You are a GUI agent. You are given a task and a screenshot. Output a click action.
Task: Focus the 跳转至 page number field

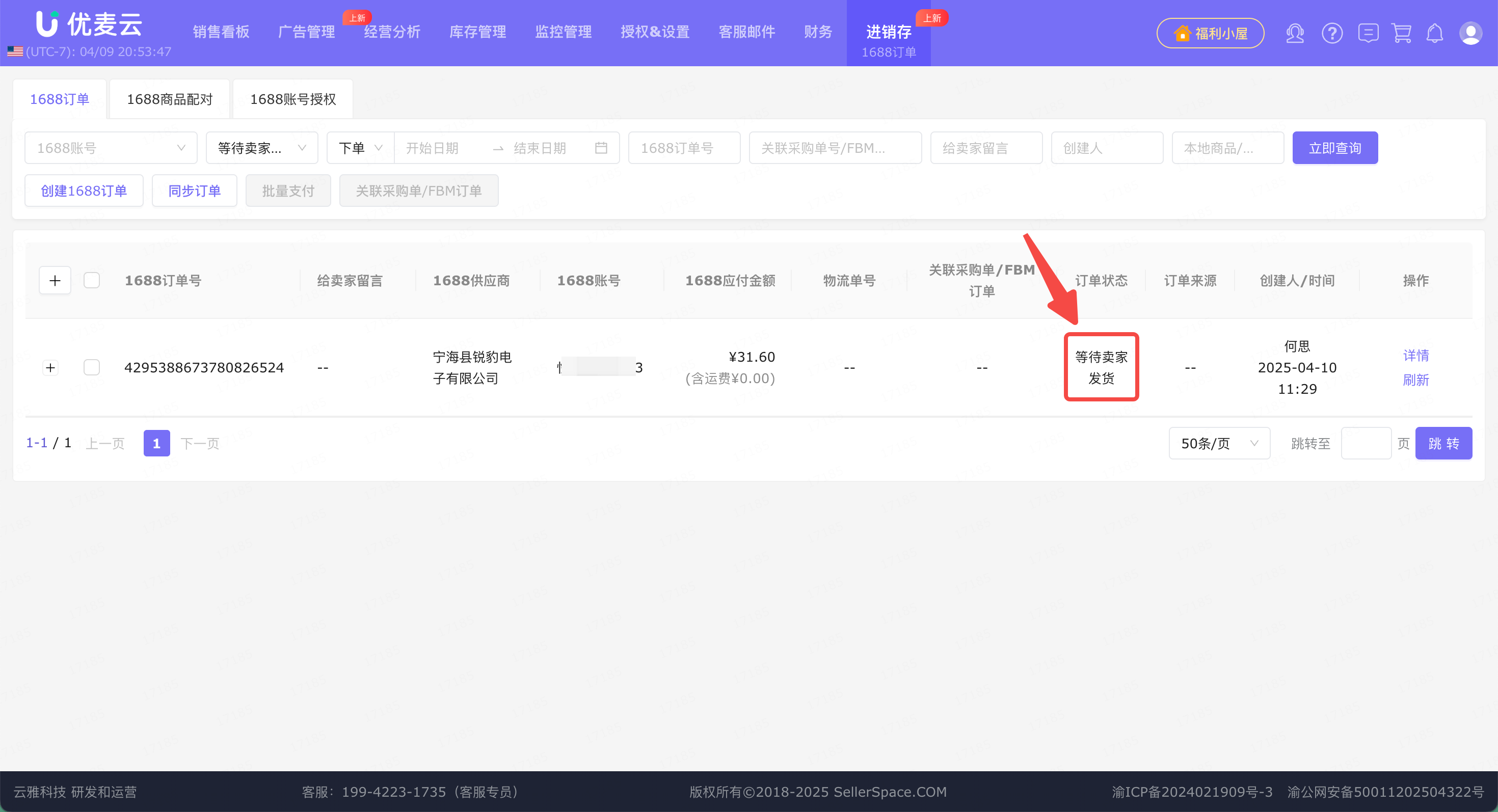point(1366,444)
